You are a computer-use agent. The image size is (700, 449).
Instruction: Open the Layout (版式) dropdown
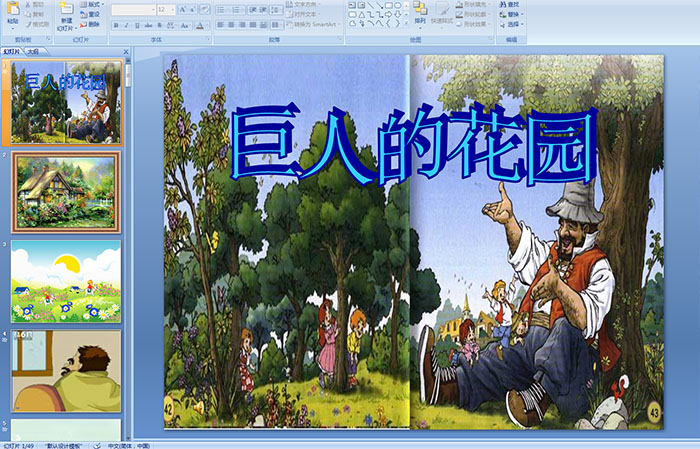(92, 4)
